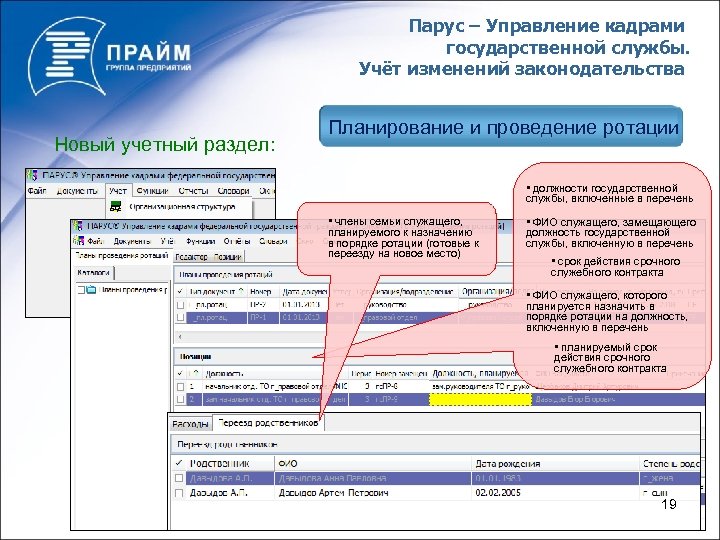Sort by ФИО column header

[x=373, y=464]
